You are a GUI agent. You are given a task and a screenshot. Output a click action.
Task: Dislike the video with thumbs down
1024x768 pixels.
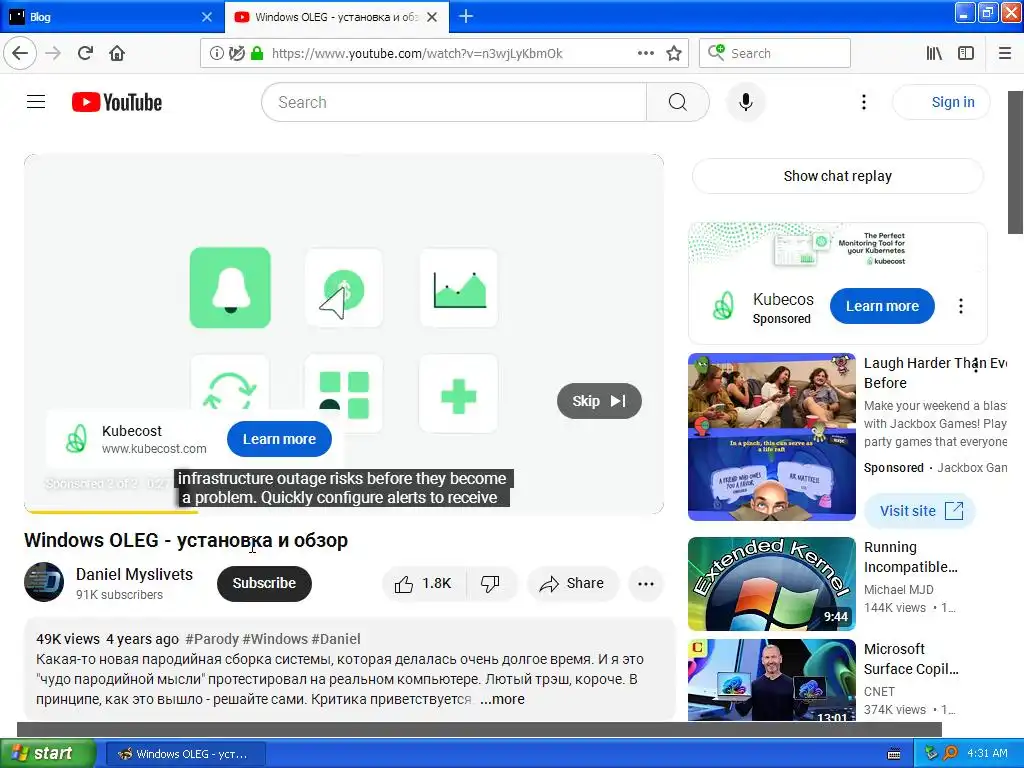point(490,583)
